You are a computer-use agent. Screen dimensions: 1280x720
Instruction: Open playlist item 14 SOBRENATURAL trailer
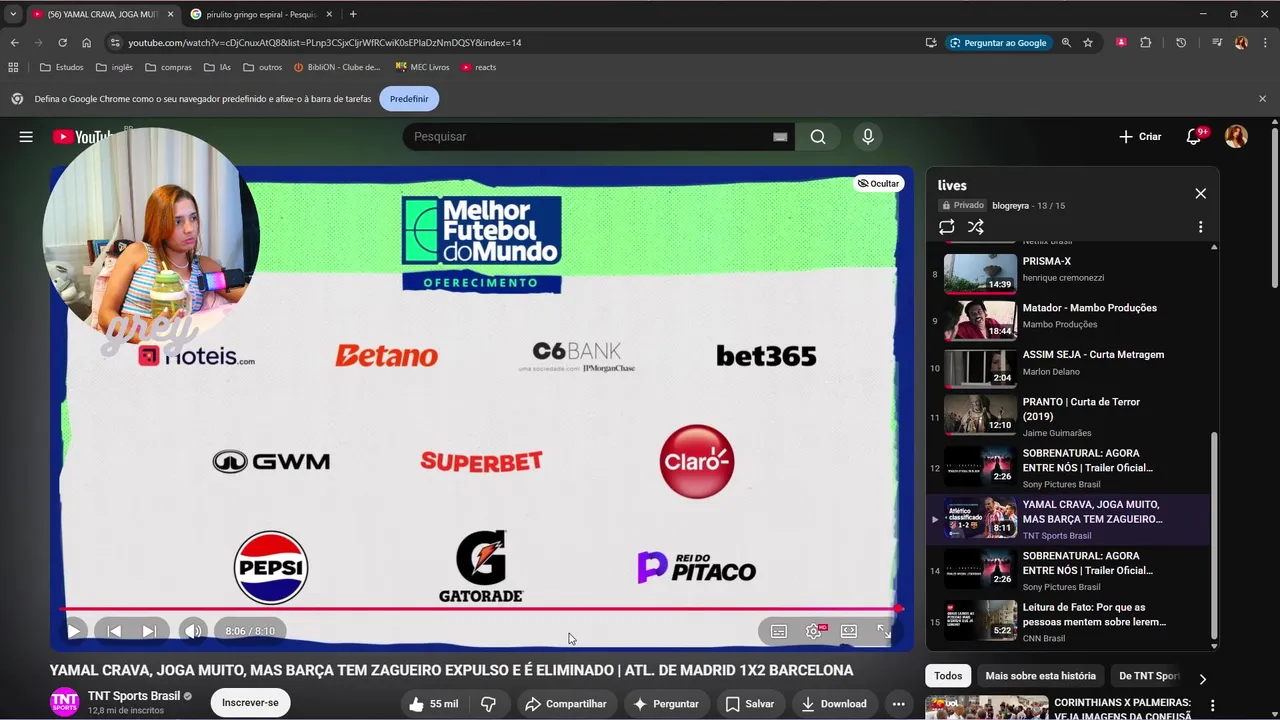click(1067, 570)
